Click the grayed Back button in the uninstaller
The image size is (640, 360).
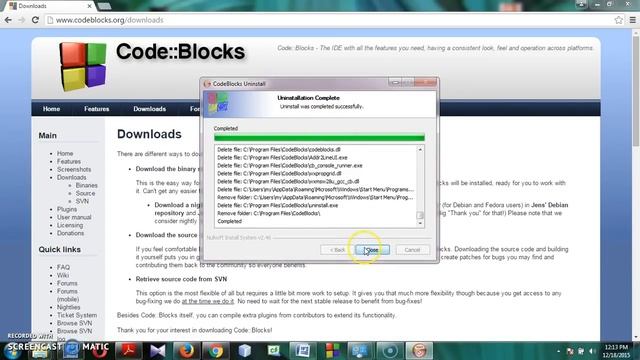point(337,250)
